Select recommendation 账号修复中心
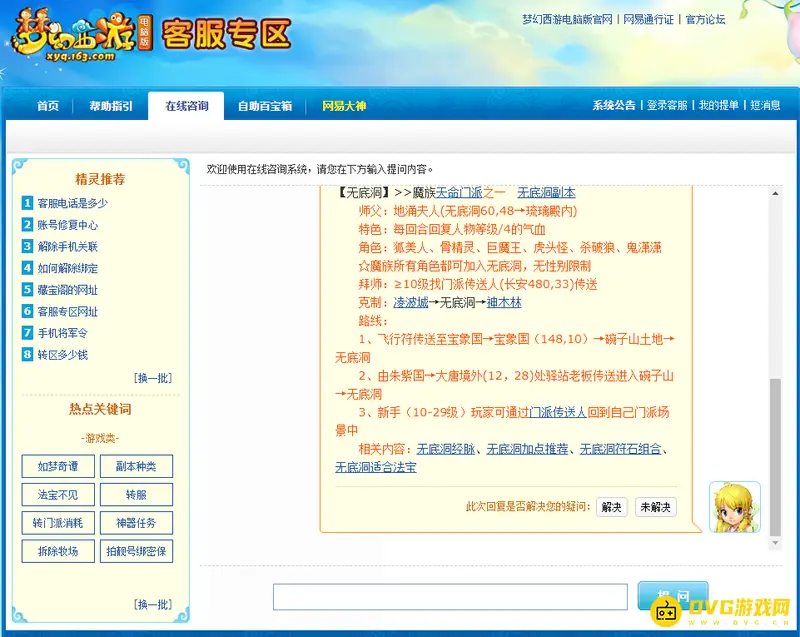 pyautogui.click(x=67, y=225)
